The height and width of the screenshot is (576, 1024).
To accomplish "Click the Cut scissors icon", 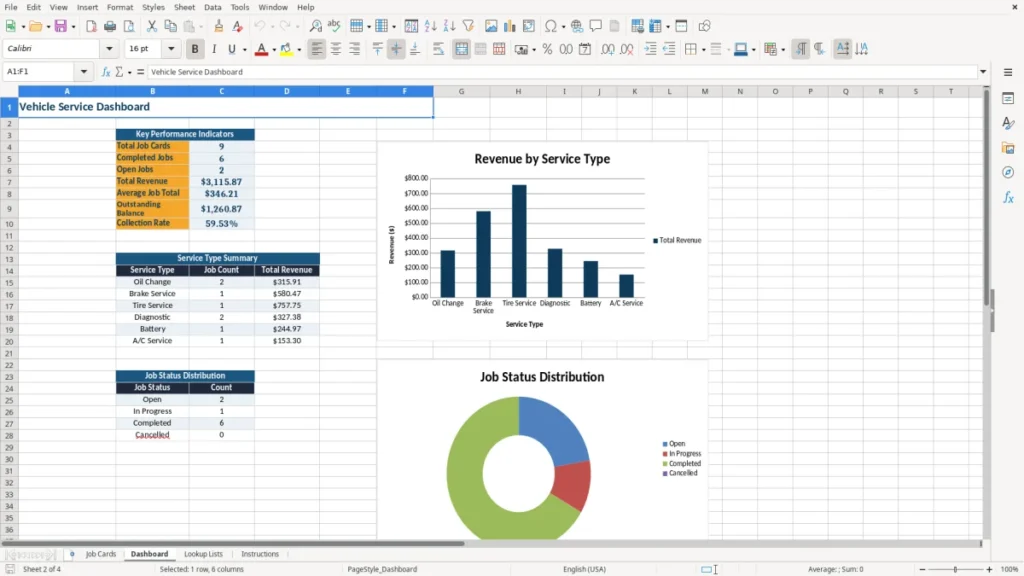I will (x=152, y=26).
